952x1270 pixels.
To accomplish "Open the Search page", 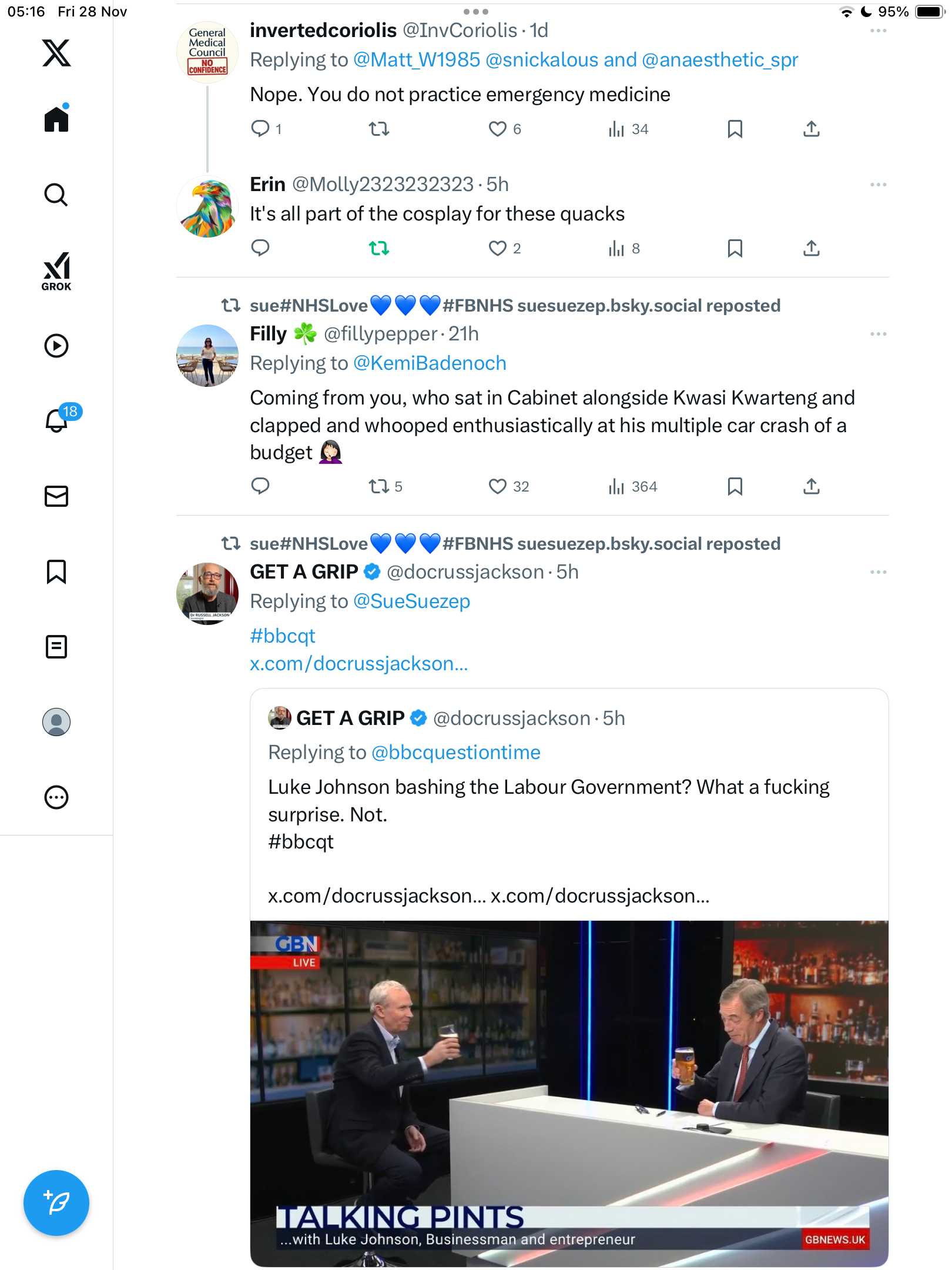I will [x=56, y=195].
